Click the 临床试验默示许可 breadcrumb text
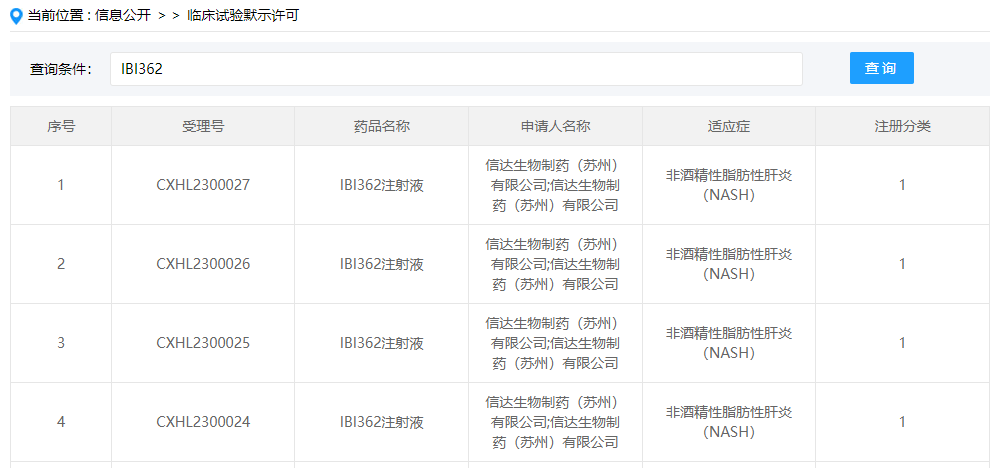This screenshot has width=1003, height=468. click(x=242, y=16)
